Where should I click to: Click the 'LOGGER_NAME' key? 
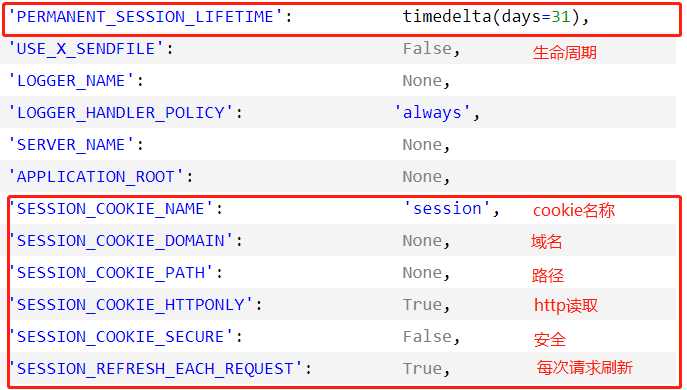72,81
